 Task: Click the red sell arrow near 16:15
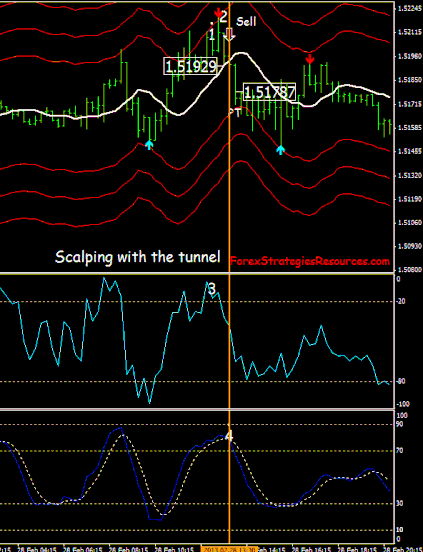pyautogui.click(x=309, y=59)
